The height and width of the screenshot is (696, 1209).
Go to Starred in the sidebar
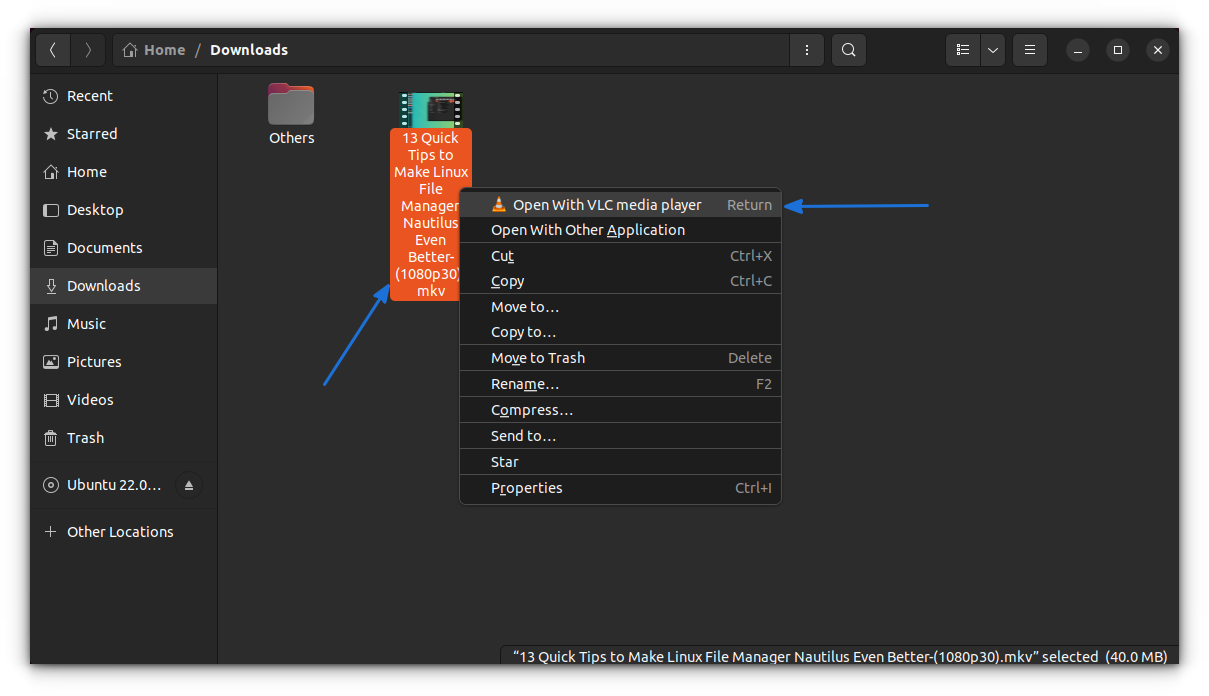(x=92, y=134)
